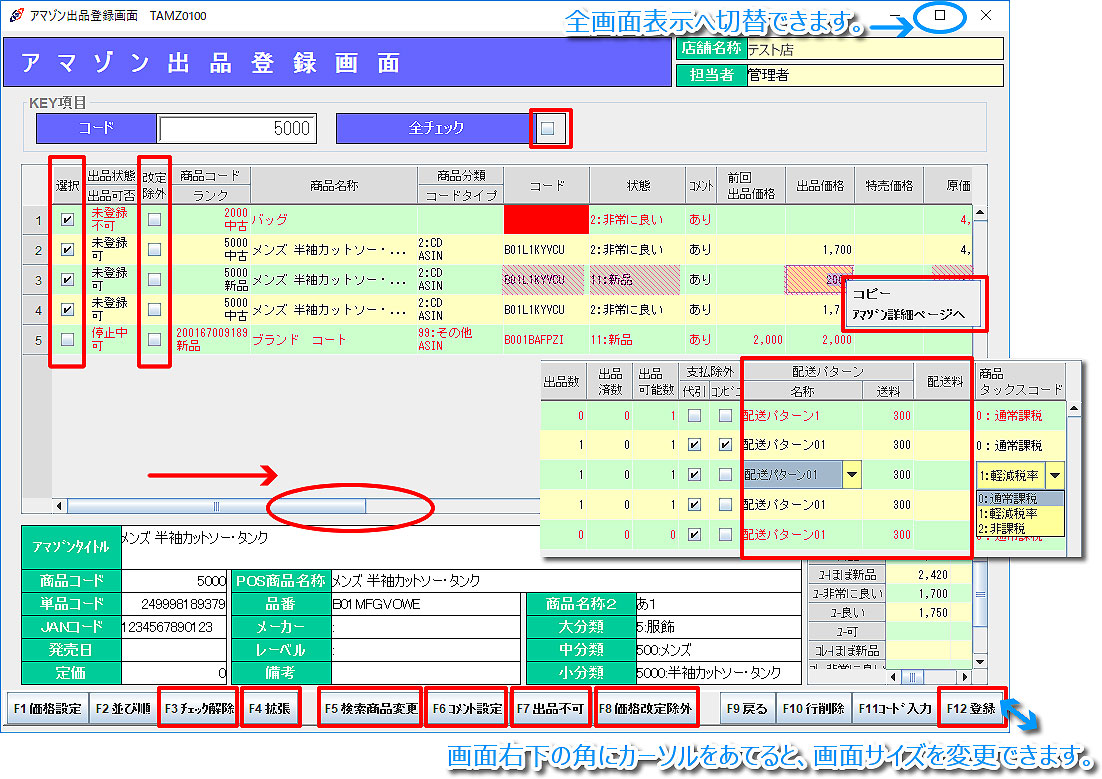Click the horizontal scrollbar thumb of the grid
This screenshot has height=779, width=1102.
pos(320,506)
